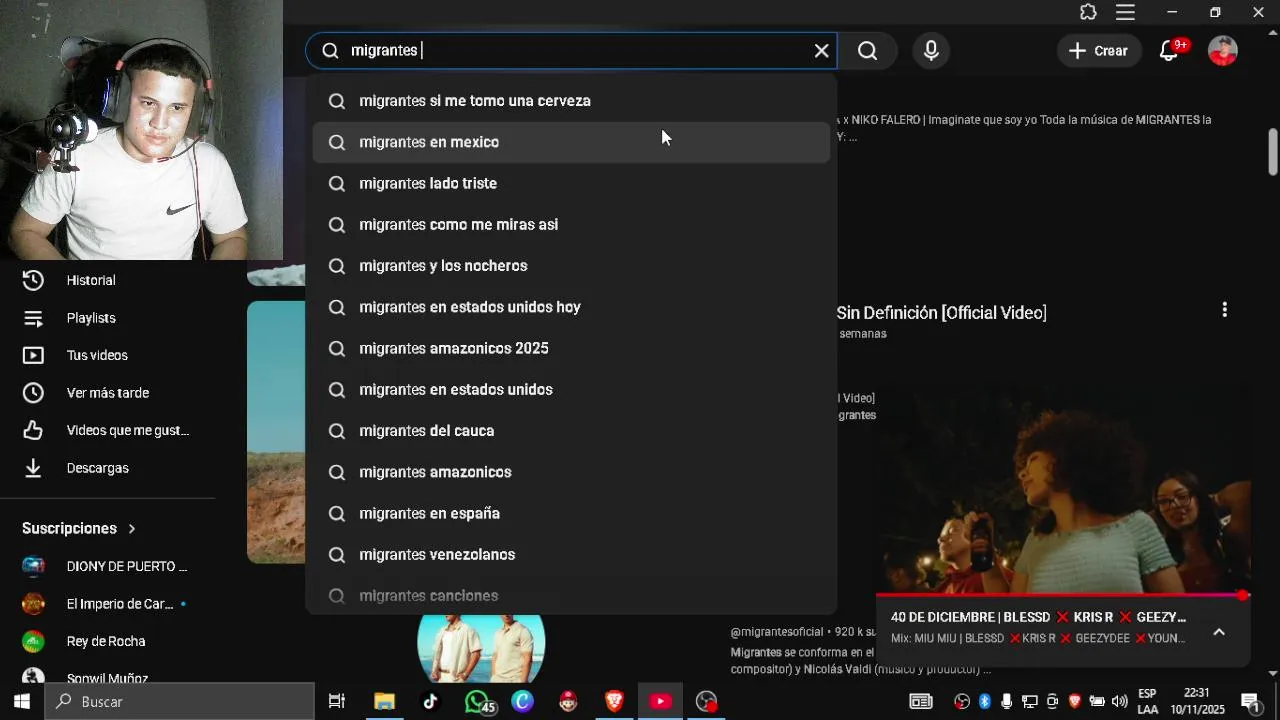The height and width of the screenshot is (720, 1280).
Task: Select suggestion 'migrantes como me miras asi'
Action: coord(571,224)
